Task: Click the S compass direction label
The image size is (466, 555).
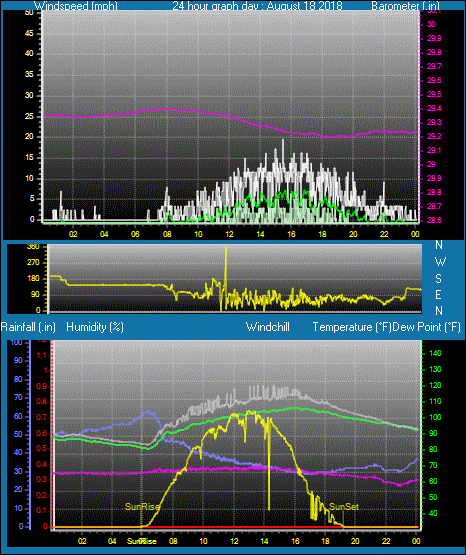Action: click(x=438, y=279)
